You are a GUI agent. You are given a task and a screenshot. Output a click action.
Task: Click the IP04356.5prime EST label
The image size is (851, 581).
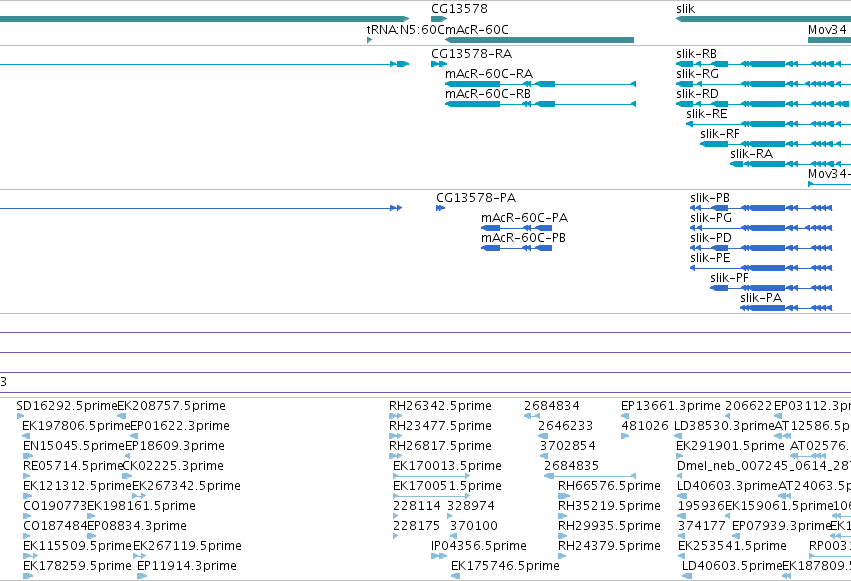tap(479, 546)
